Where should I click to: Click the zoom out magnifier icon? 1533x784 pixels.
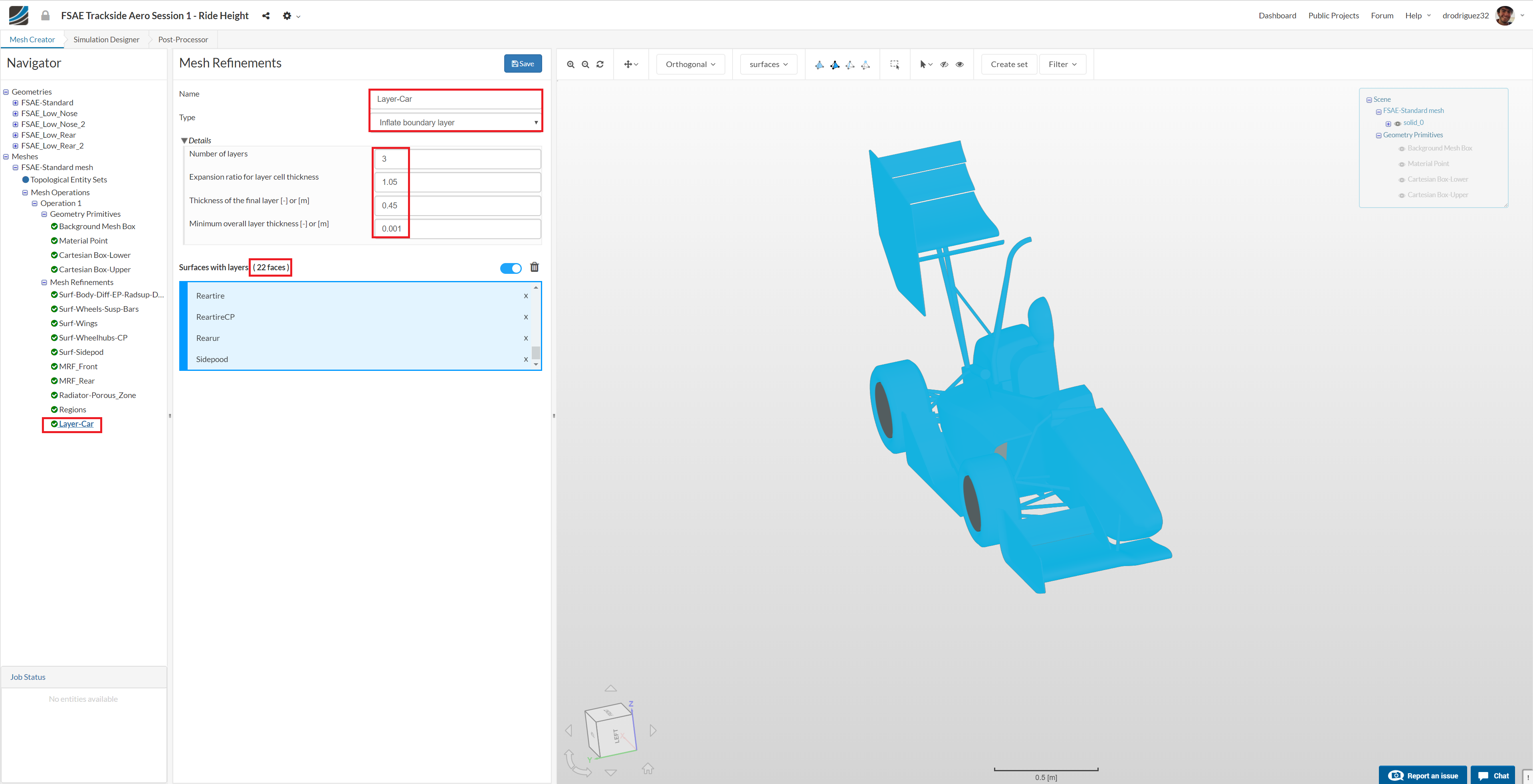coord(585,64)
